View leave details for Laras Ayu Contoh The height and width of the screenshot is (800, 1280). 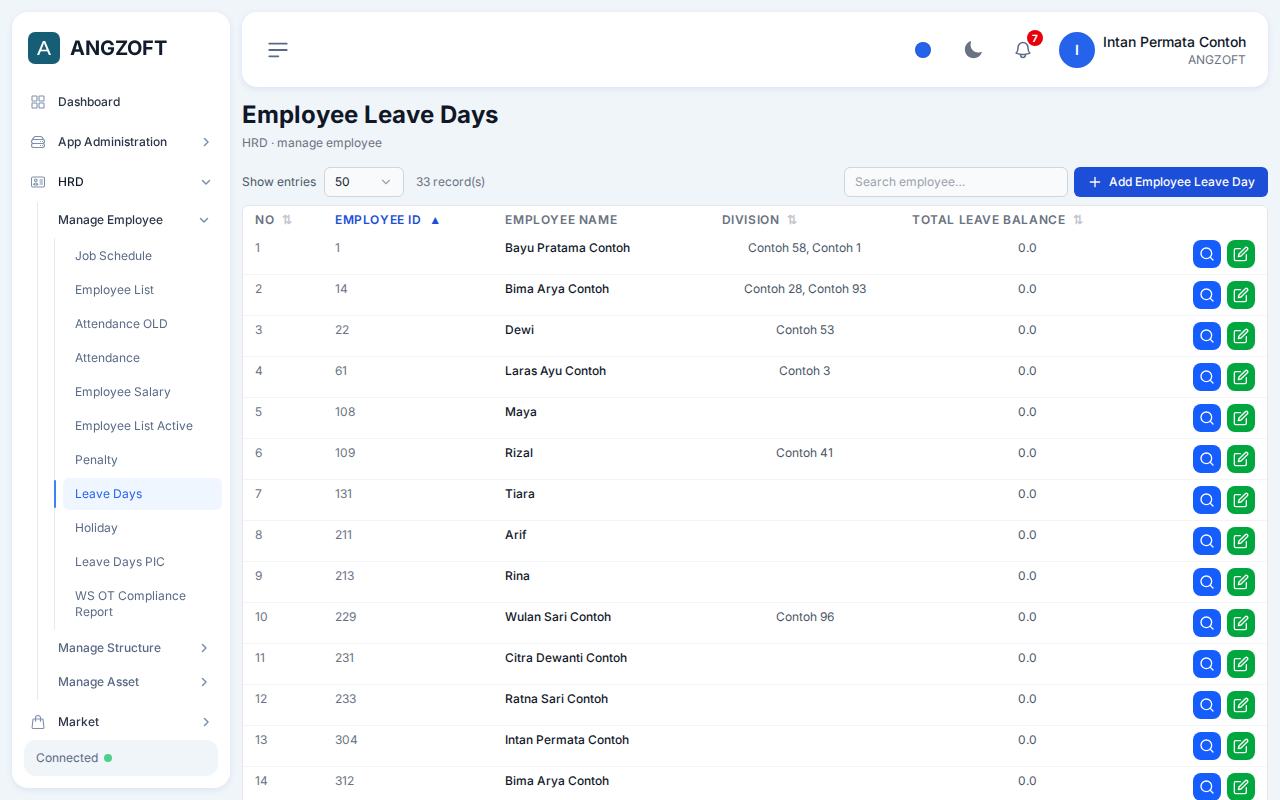point(1207,377)
